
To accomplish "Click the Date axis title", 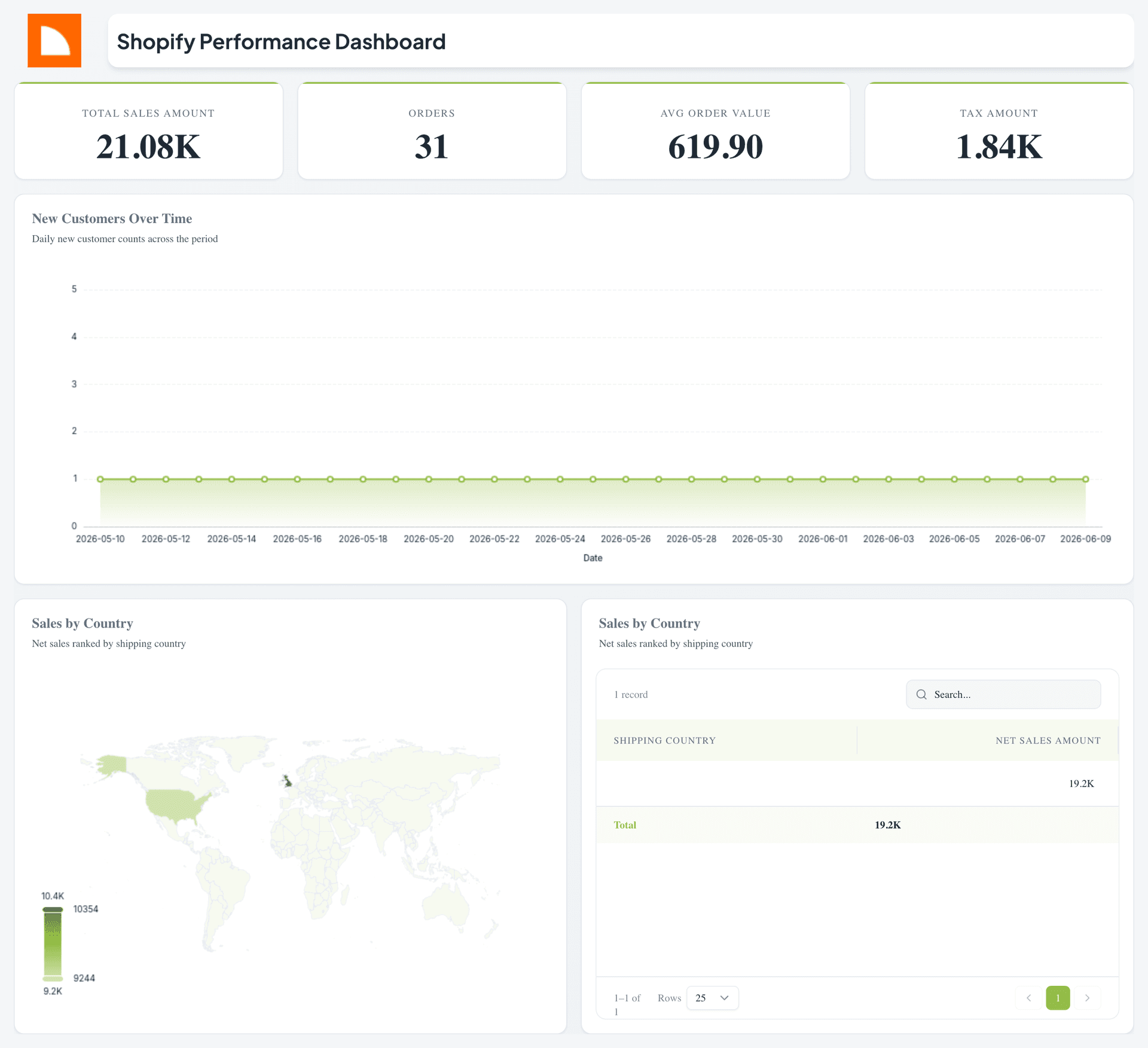I will point(593,558).
